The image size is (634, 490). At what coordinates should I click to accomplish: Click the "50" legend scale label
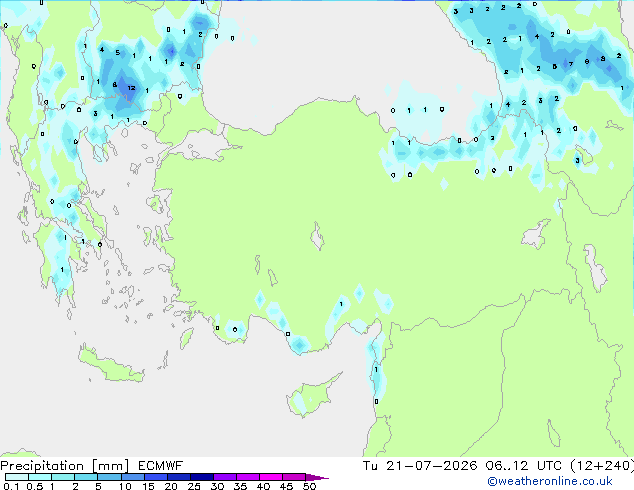tap(310, 486)
